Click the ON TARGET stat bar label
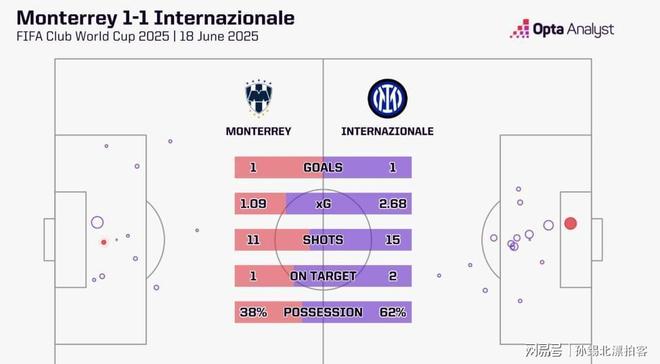Viewport: 660px width, 364px height. 323,276
